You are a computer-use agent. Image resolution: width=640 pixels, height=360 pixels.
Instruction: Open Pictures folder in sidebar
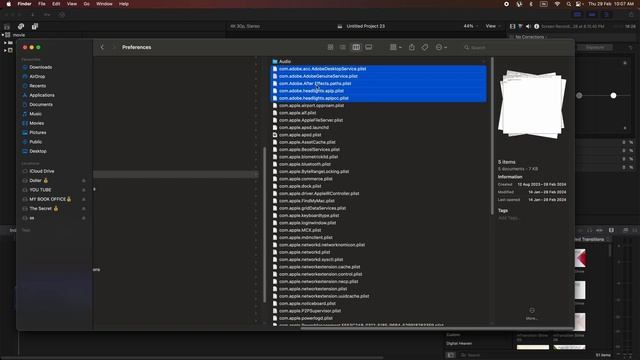point(38,133)
